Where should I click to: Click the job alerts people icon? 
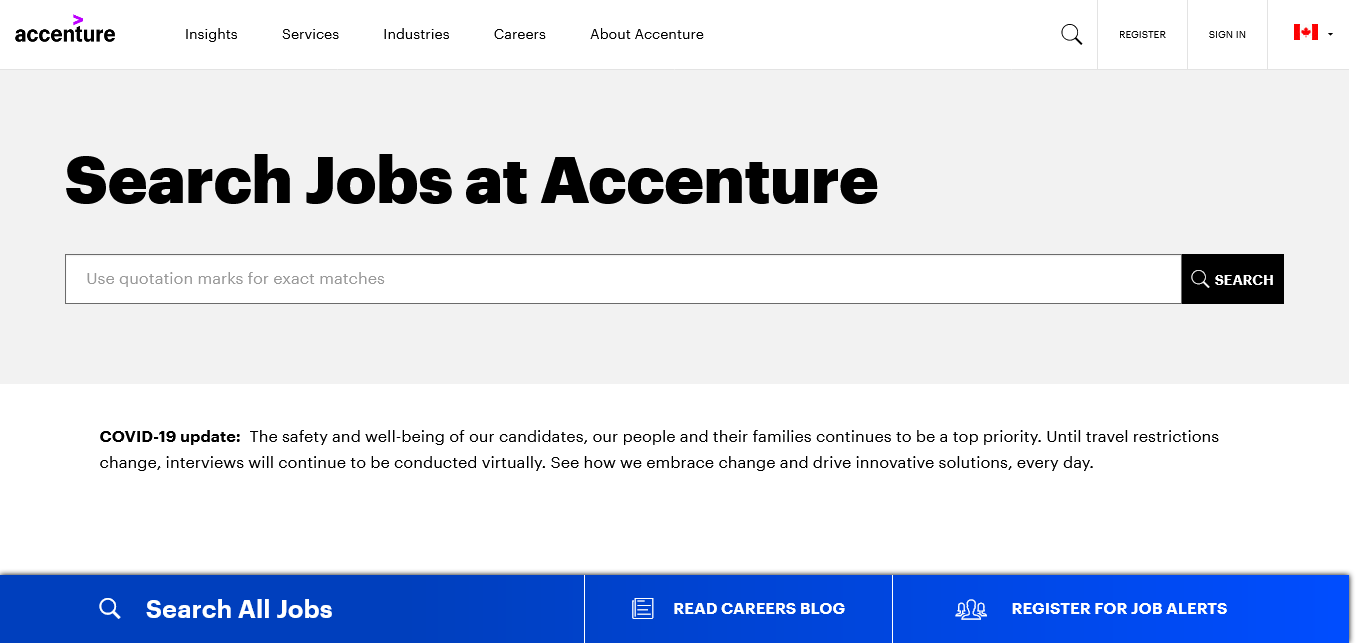(971, 609)
